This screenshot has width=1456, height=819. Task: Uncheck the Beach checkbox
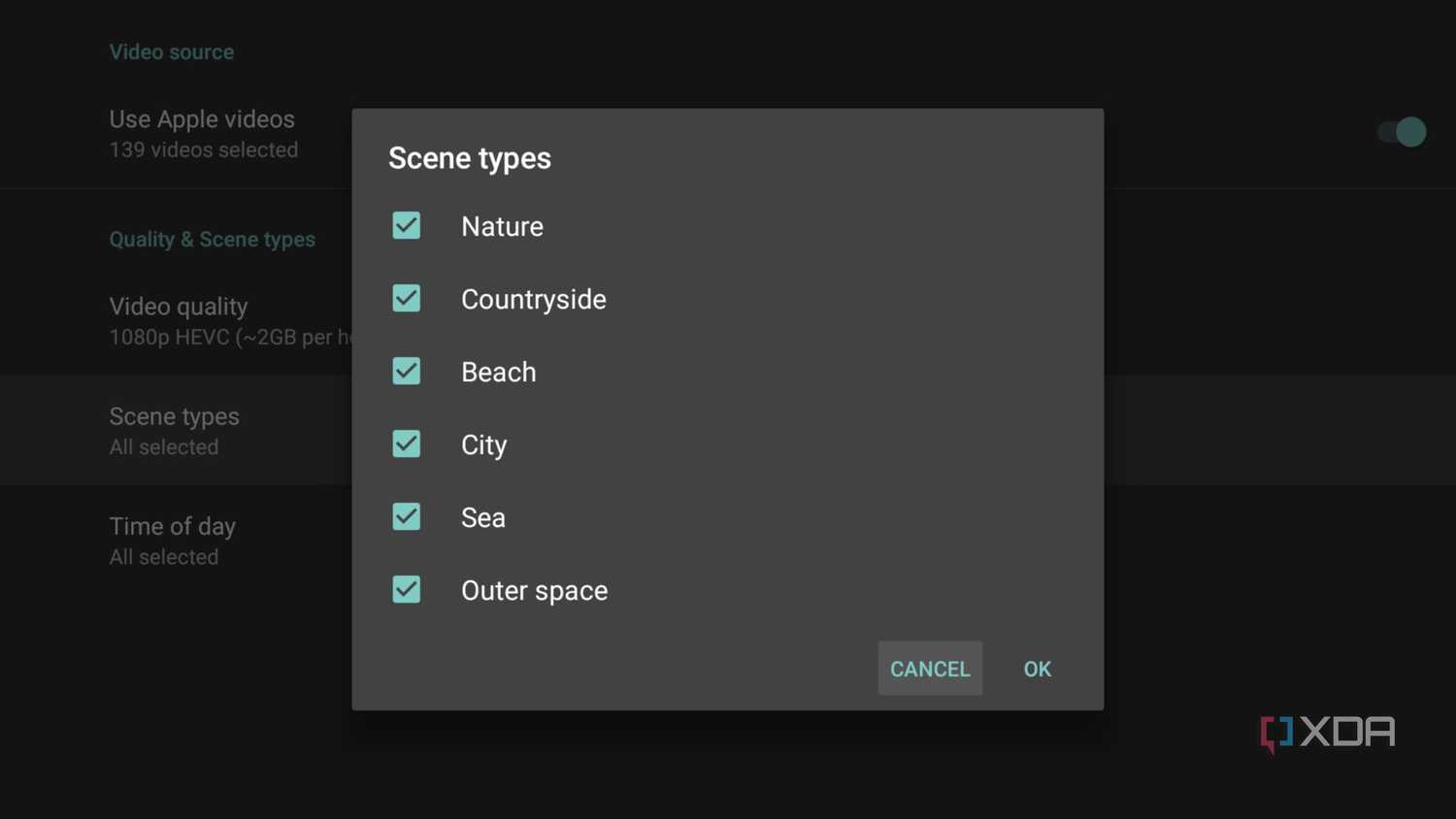(407, 371)
